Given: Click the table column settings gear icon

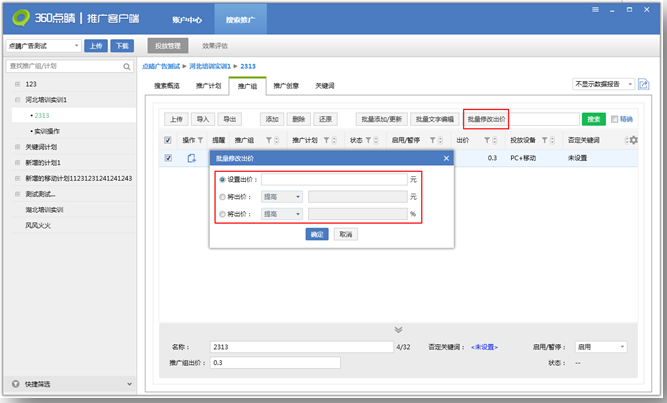Looking at the screenshot, I should coord(633,140).
